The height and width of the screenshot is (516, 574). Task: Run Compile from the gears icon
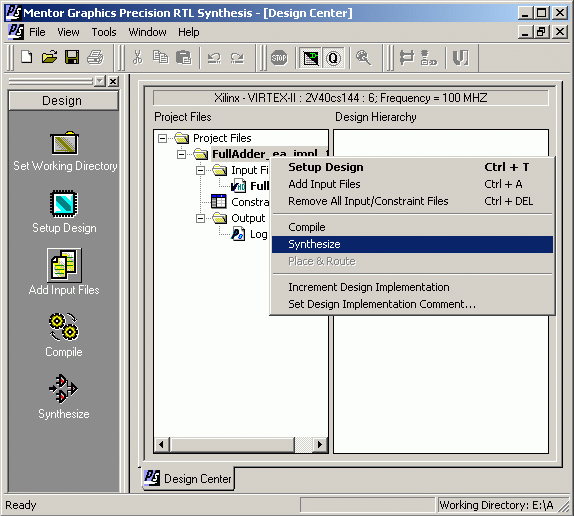pyautogui.click(x=64, y=326)
